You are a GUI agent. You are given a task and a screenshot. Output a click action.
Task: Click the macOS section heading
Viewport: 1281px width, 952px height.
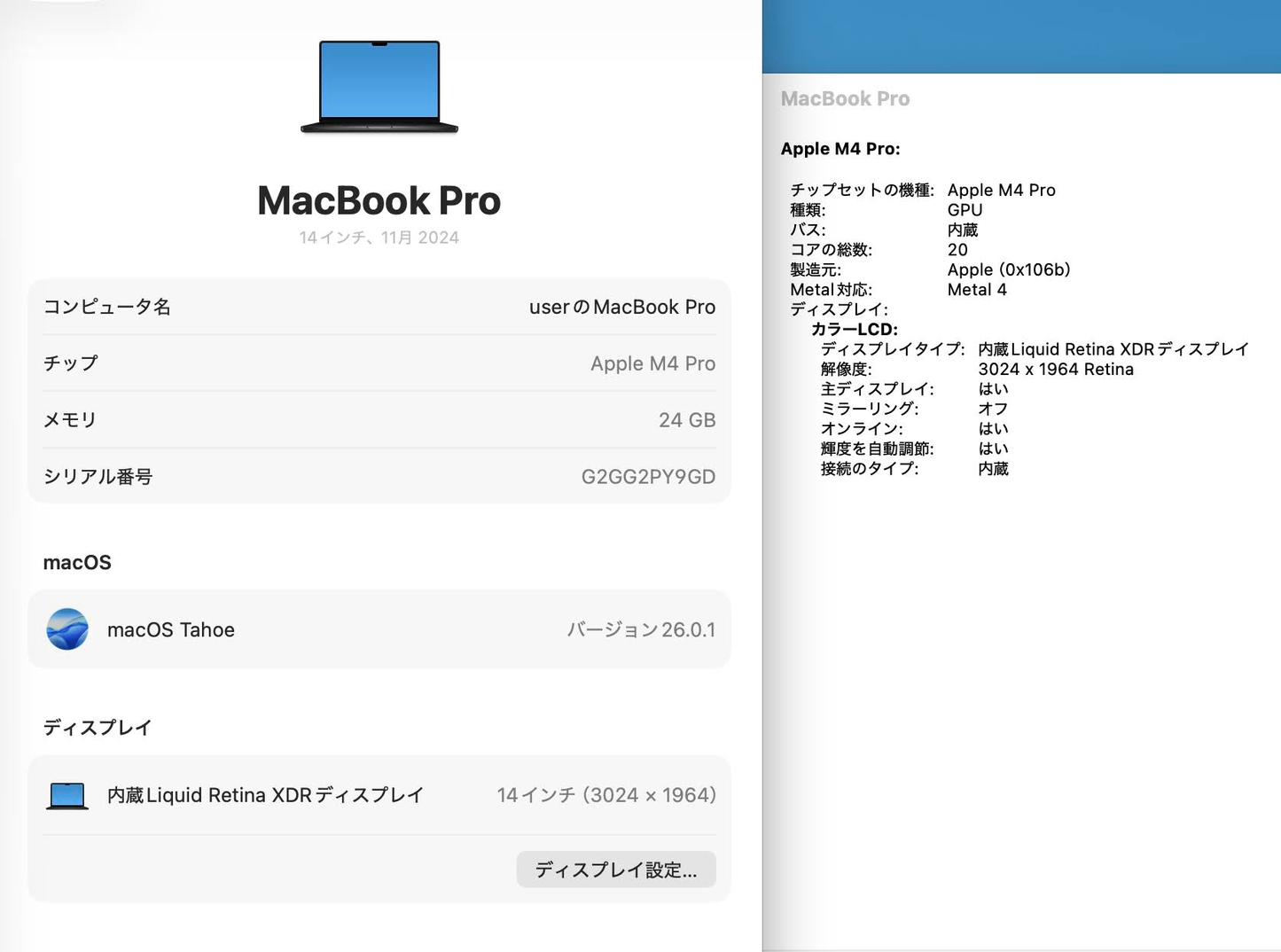point(77,563)
